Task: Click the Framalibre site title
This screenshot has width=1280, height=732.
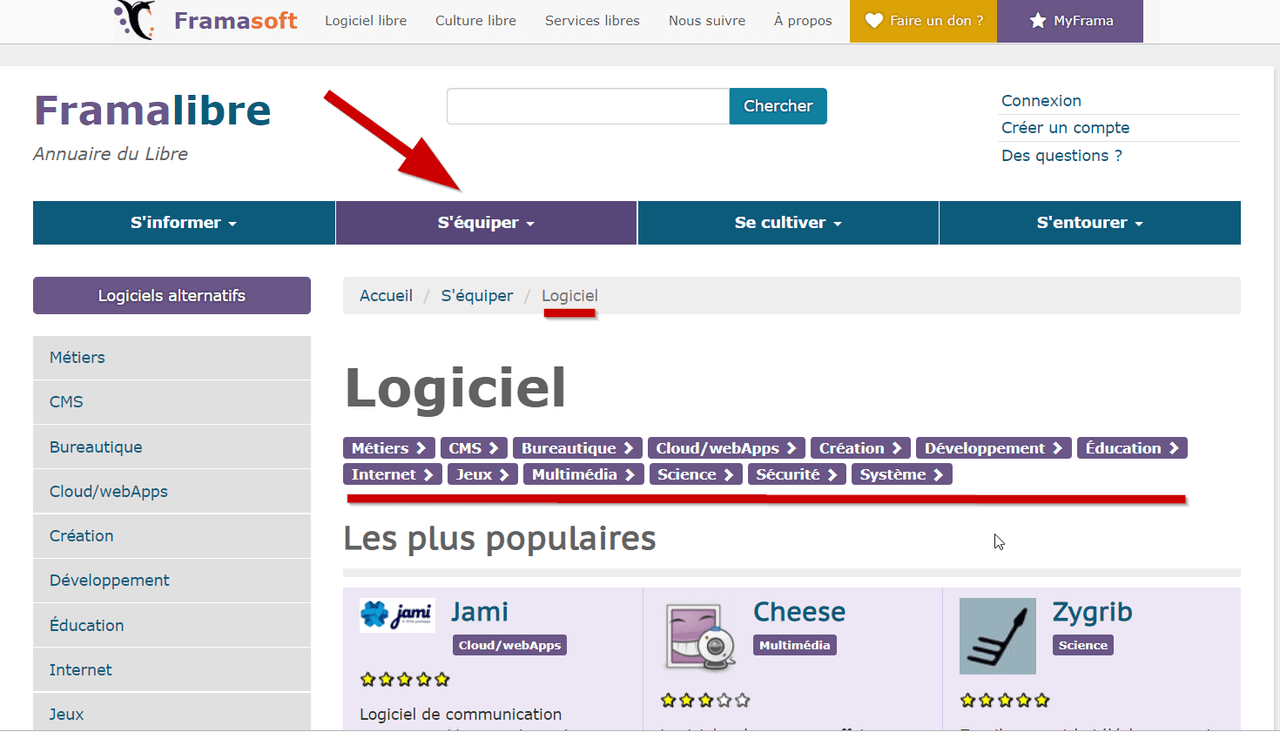Action: [152, 110]
